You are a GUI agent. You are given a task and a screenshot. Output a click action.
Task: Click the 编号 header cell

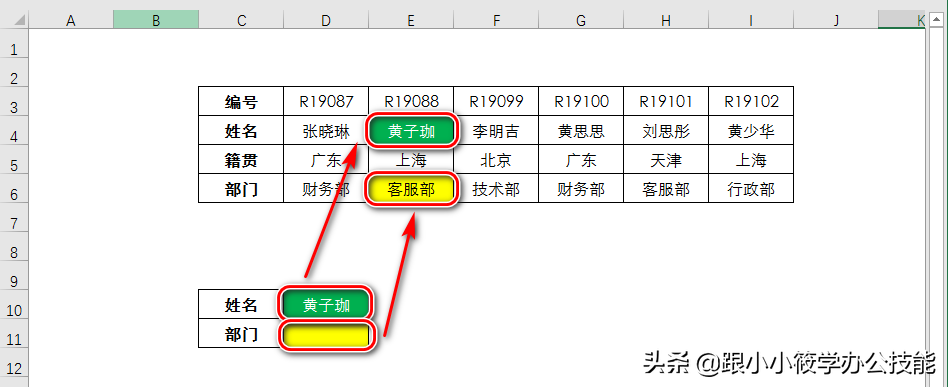tap(241, 101)
